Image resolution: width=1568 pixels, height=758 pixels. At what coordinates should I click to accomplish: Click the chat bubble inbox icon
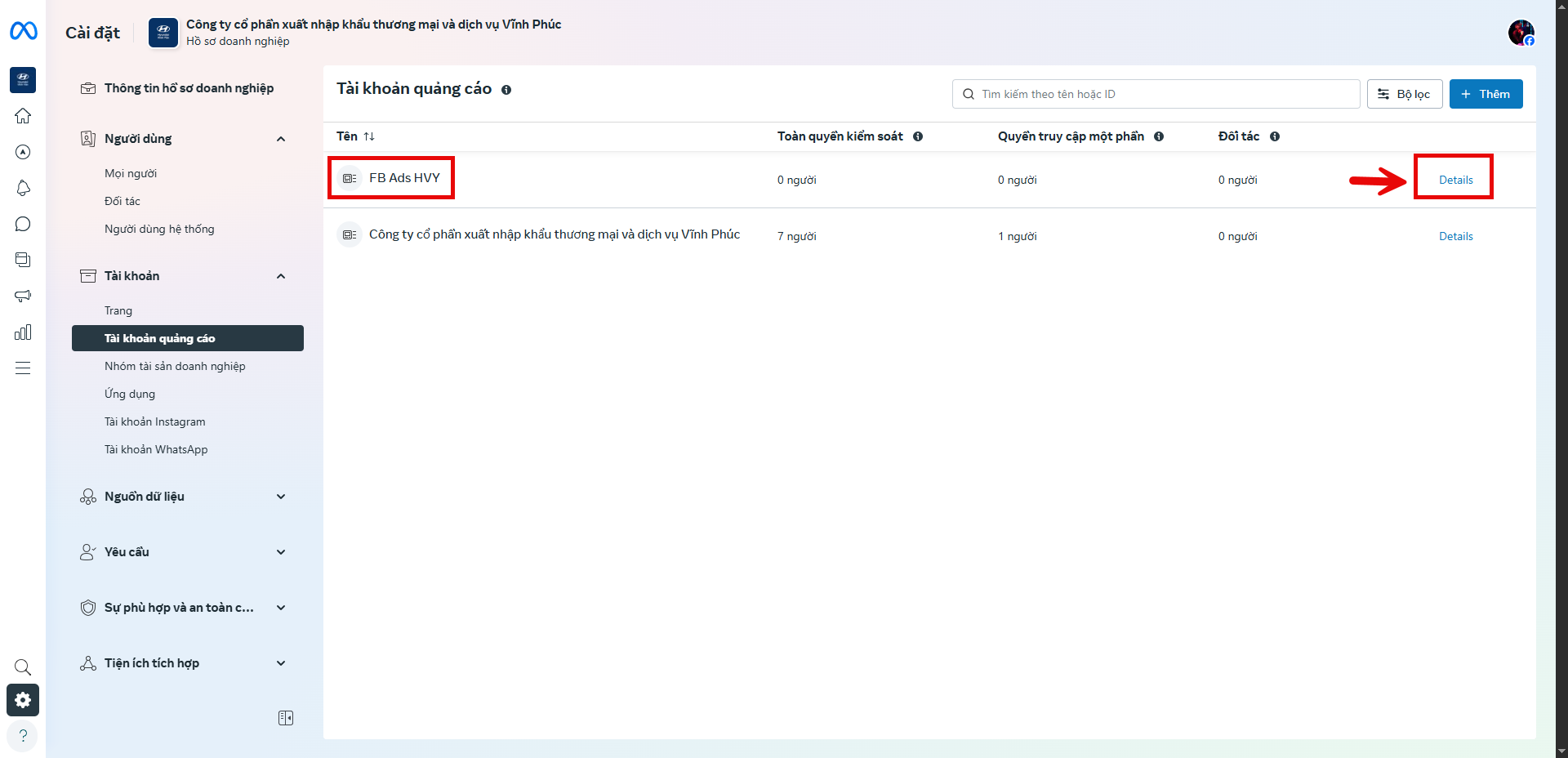[x=23, y=224]
